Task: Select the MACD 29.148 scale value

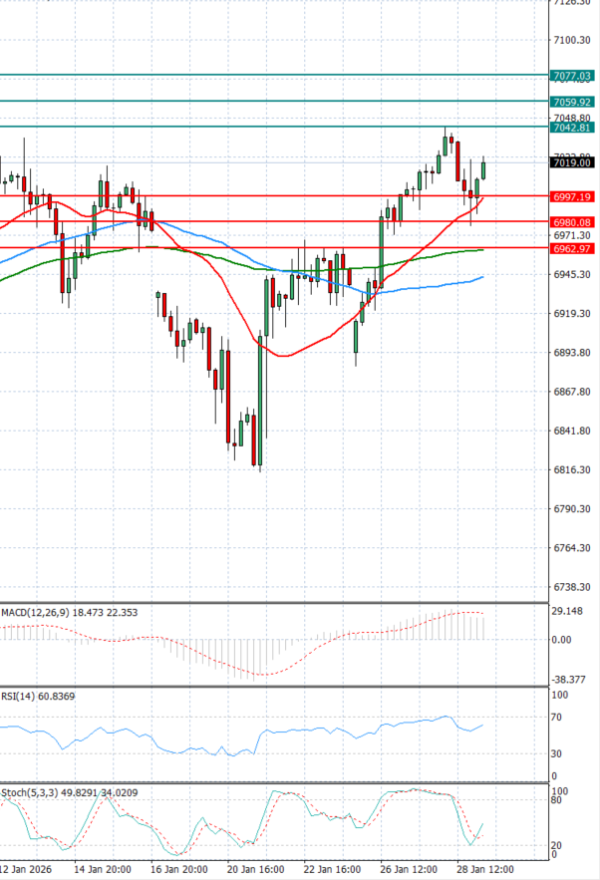Action: pyautogui.click(x=569, y=611)
